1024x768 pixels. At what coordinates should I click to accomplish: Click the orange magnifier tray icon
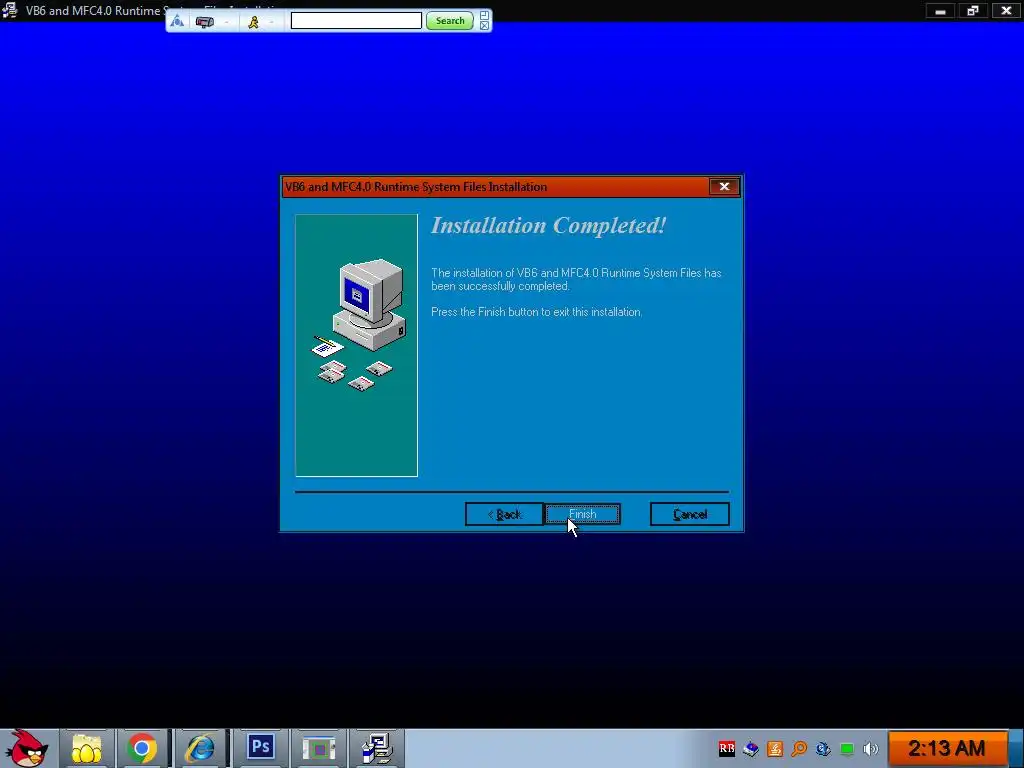799,748
